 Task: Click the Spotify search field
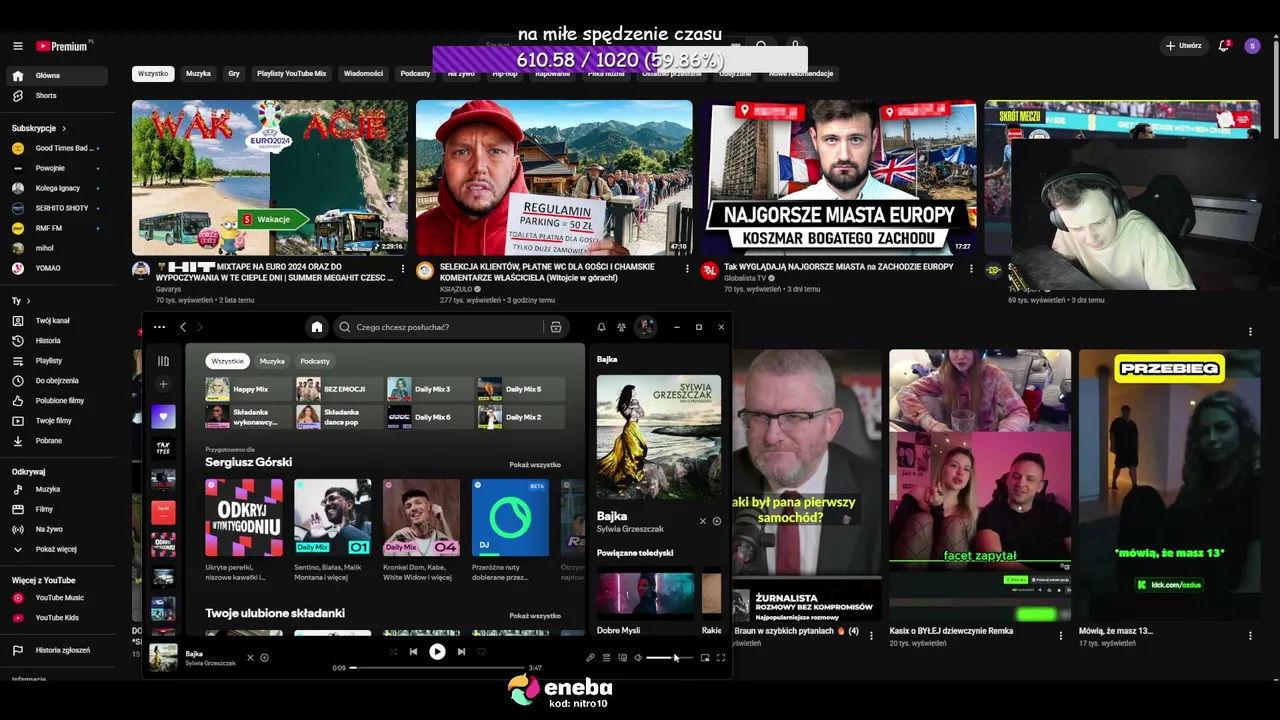449,327
